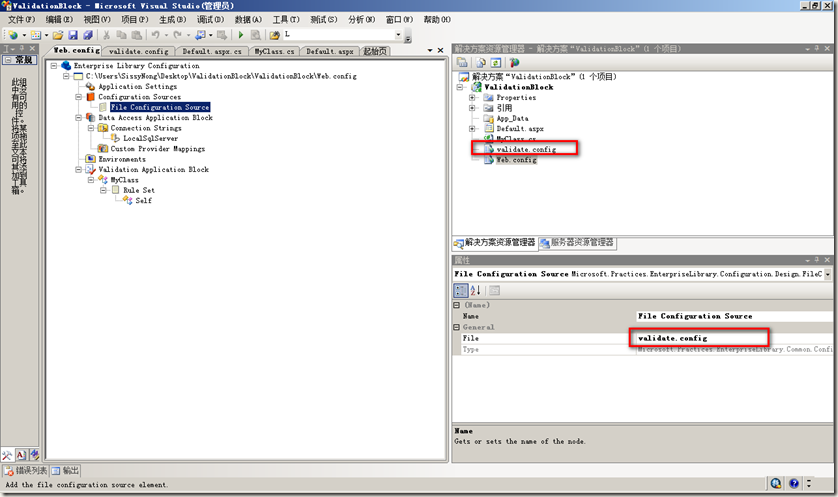Select the LocalSqlServer connection string node
The width and height of the screenshot is (838, 497).
pyautogui.click(x=150, y=138)
